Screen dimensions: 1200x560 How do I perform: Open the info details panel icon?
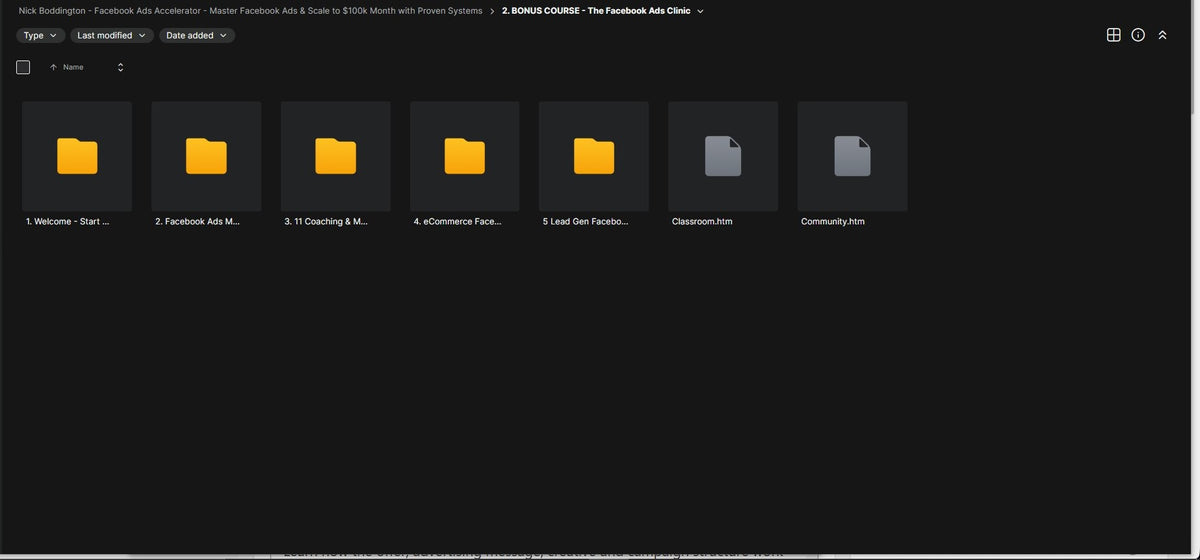(1138, 35)
